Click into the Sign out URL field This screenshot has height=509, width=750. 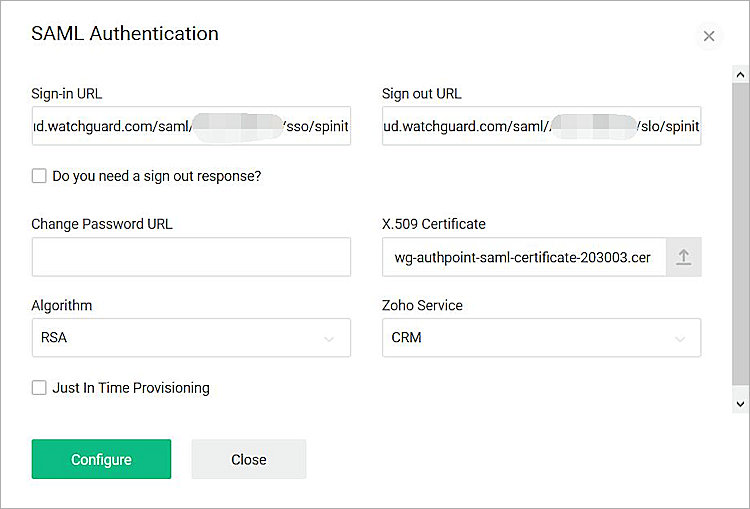540,126
